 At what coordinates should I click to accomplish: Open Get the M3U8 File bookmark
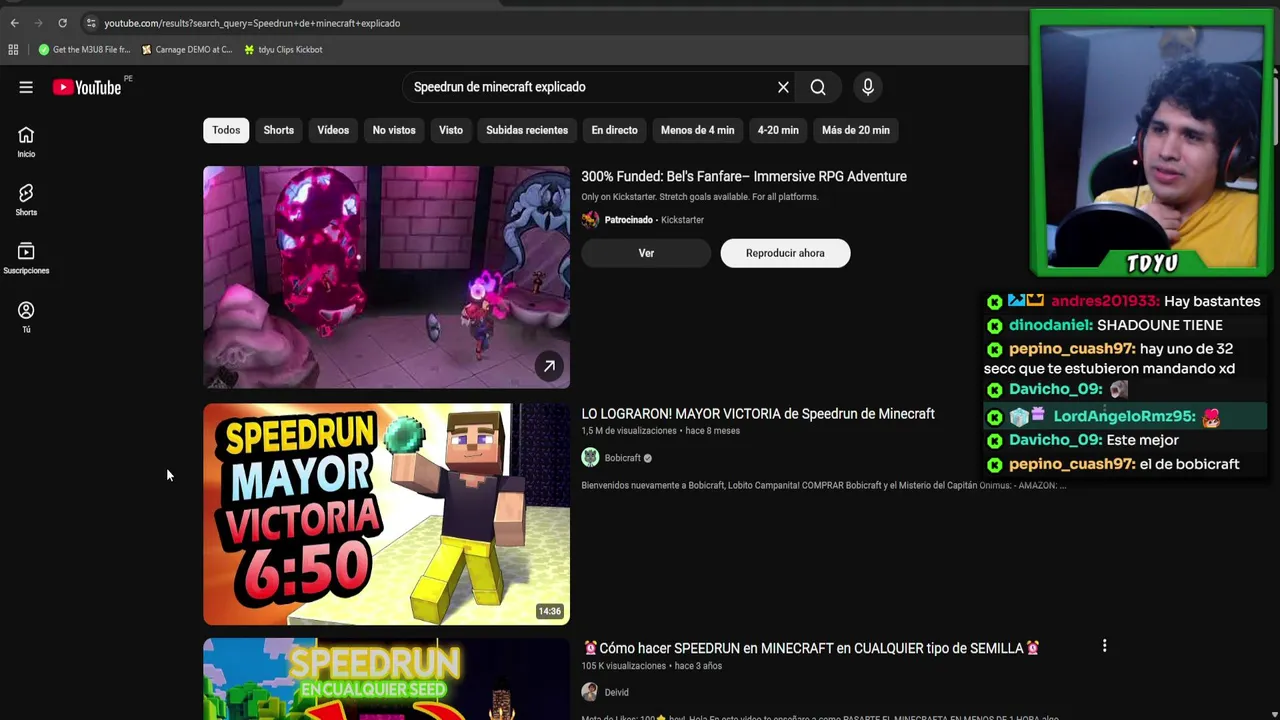[84, 49]
